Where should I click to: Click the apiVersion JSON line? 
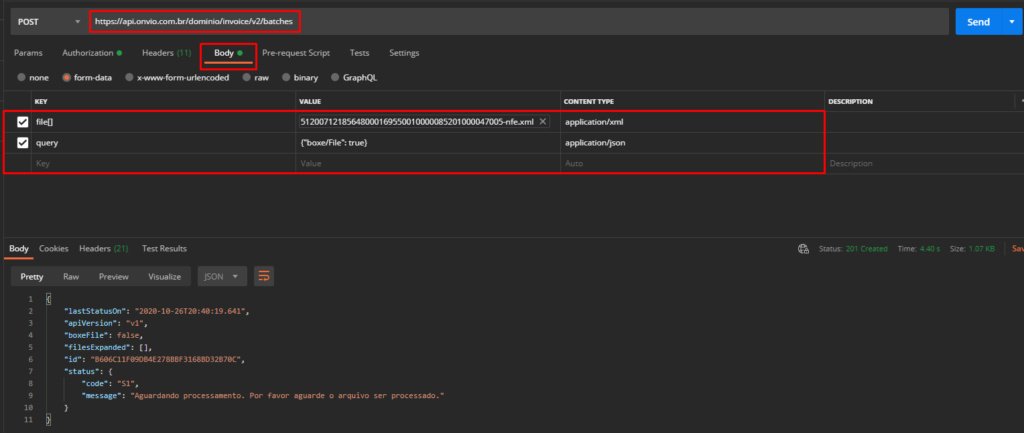point(106,323)
